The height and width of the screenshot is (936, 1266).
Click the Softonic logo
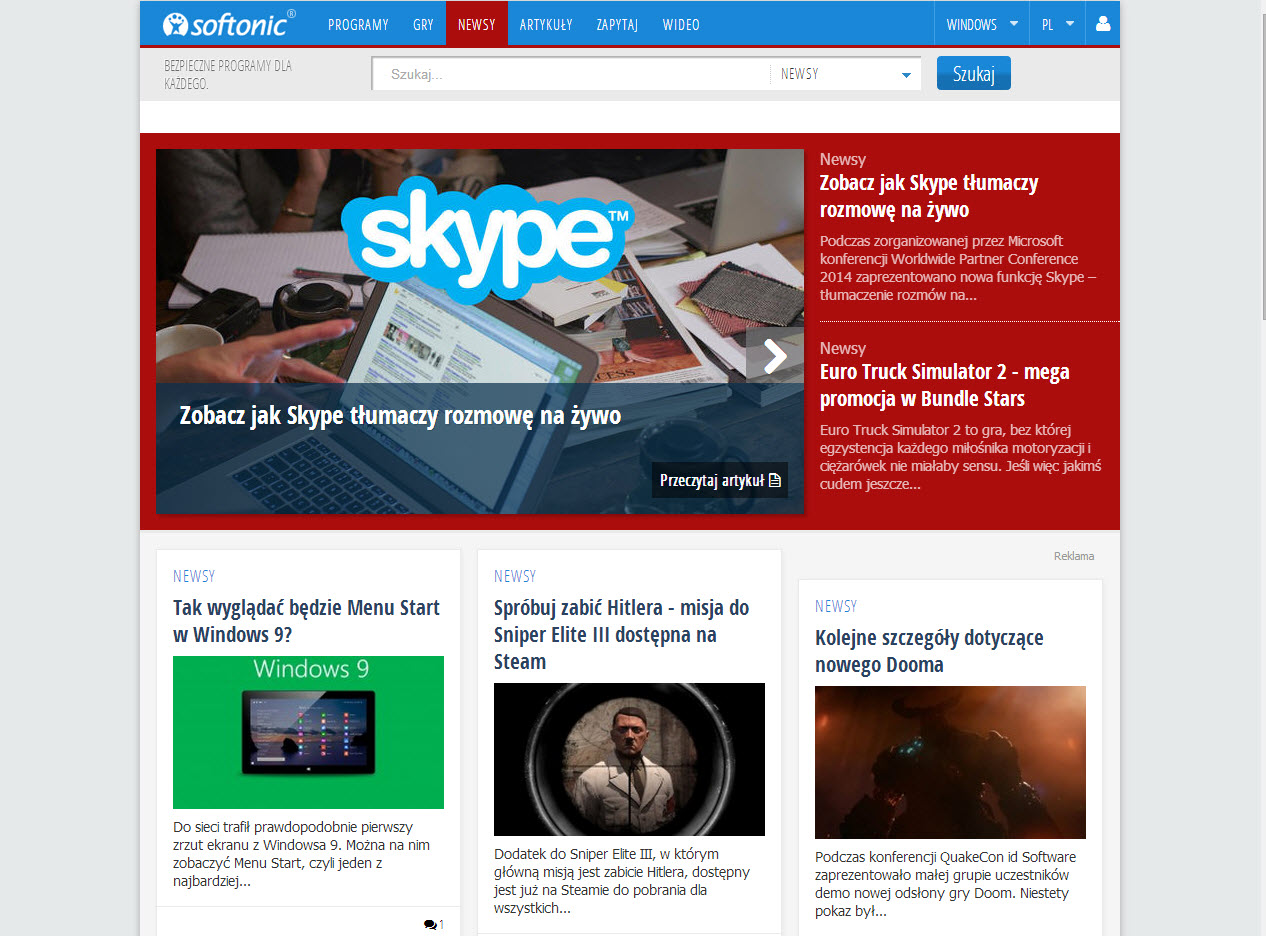point(229,23)
